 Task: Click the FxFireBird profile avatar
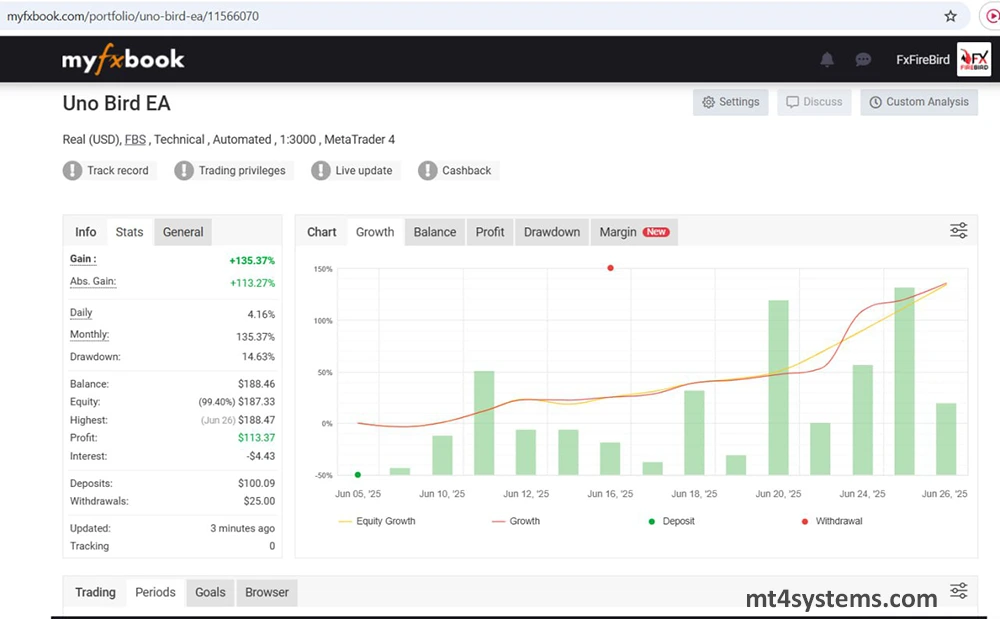click(x=973, y=60)
